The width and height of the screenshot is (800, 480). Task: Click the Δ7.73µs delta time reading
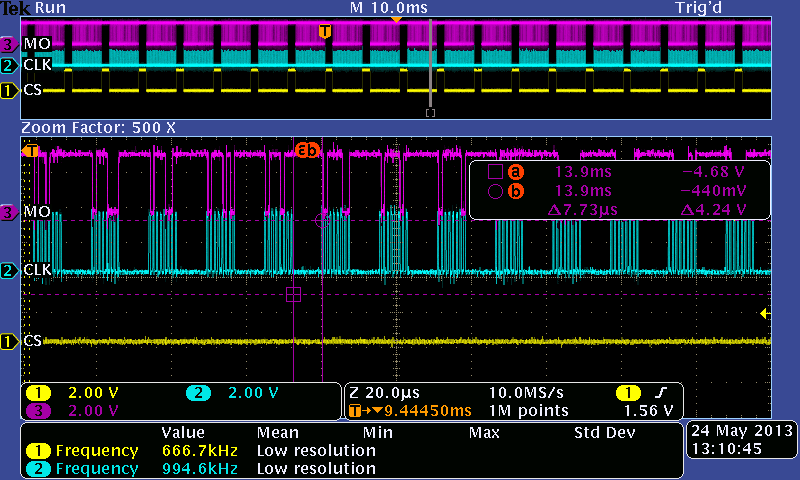point(582,210)
